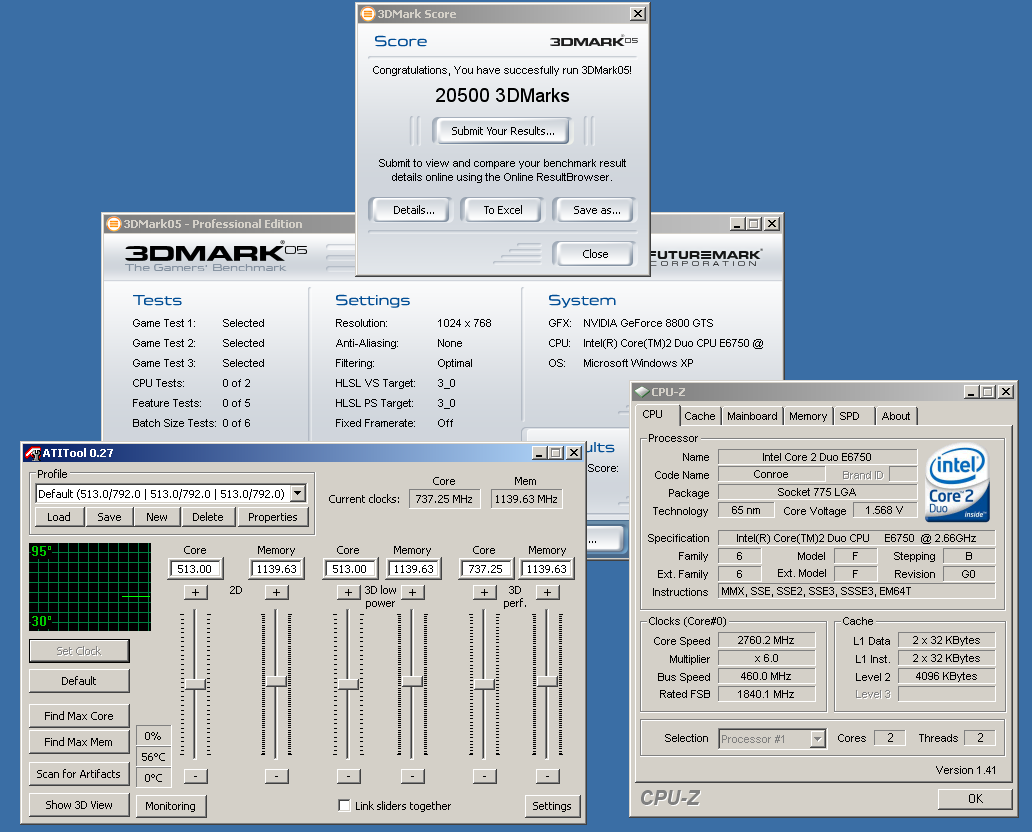Increase 2D Memory clock with plus button
Image resolution: width=1032 pixels, height=832 pixels.
(x=276, y=592)
